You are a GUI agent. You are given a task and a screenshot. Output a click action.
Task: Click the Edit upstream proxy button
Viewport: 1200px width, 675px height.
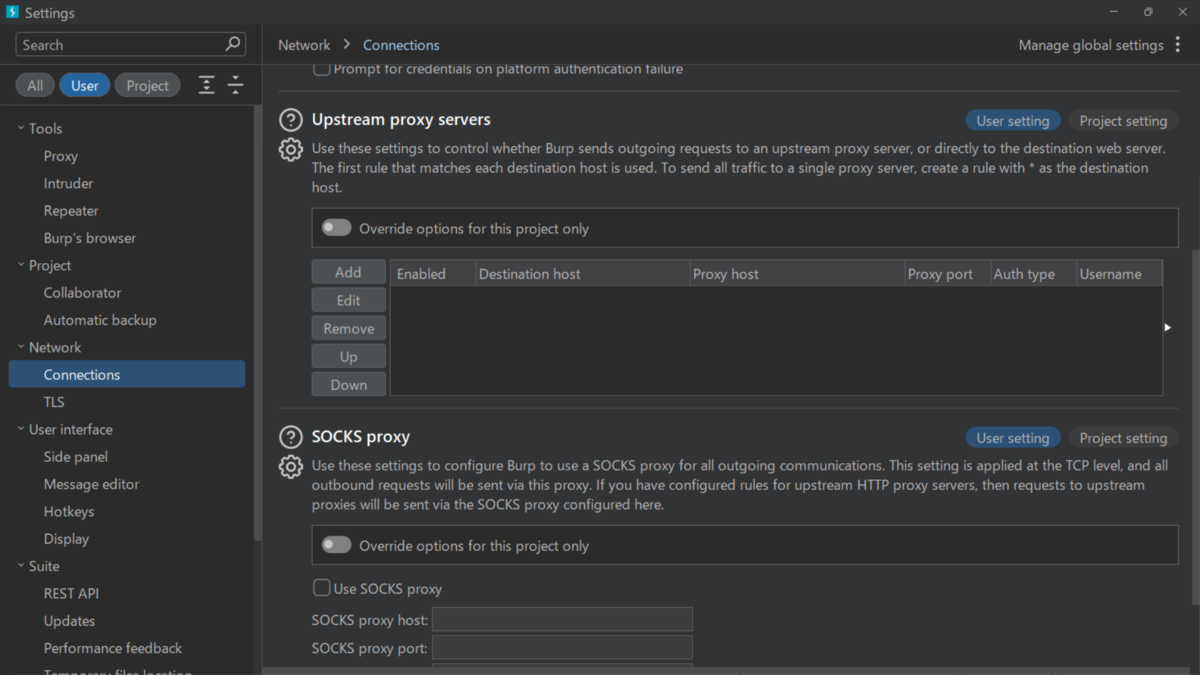348,300
